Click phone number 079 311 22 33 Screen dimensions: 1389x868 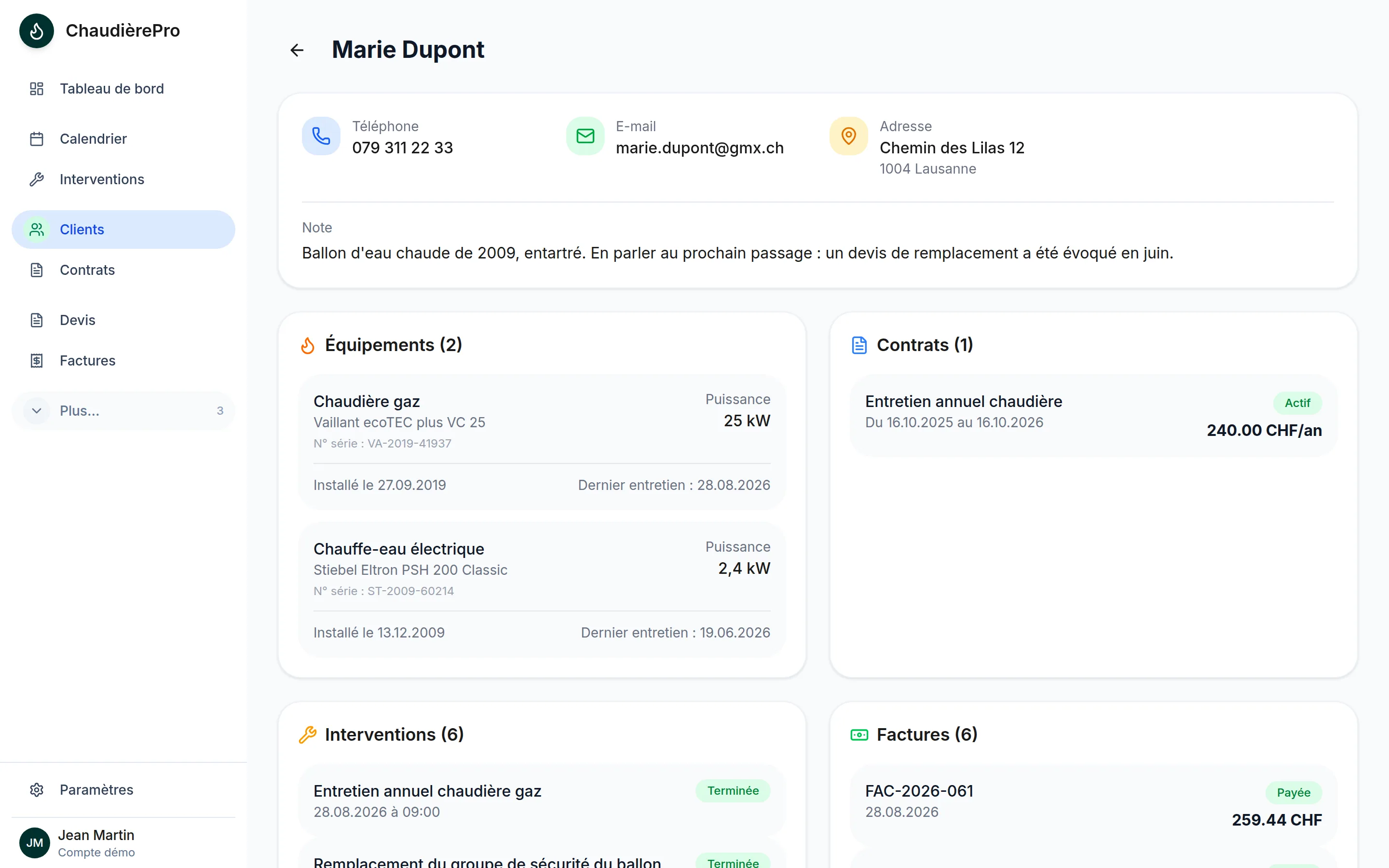pyautogui.click(x=402, y=148)
